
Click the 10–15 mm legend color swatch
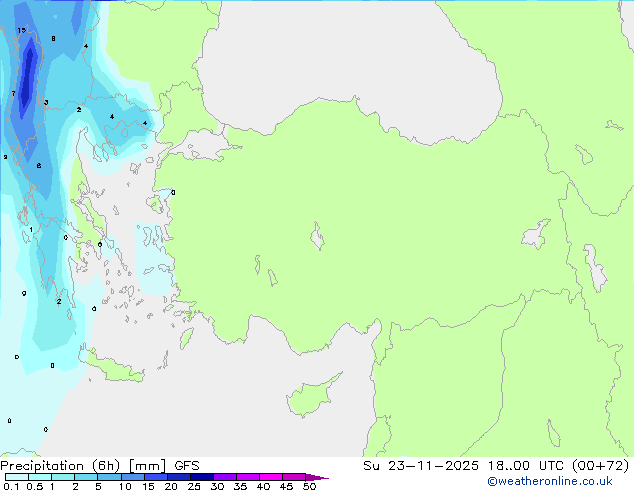click(133, 477)
